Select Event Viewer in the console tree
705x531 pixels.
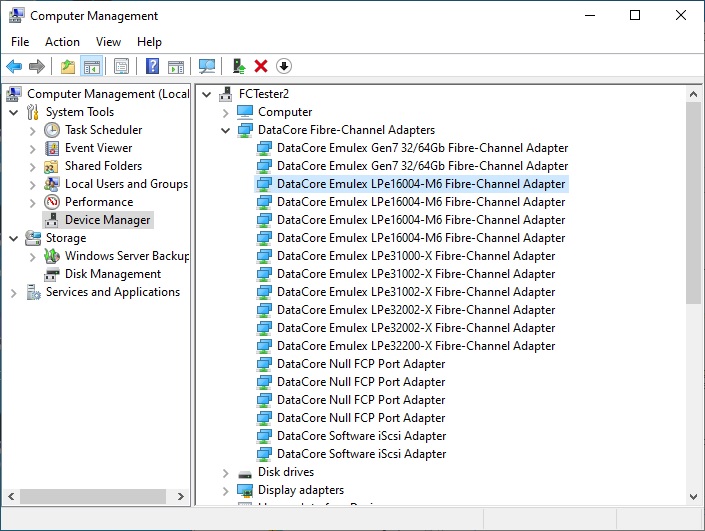98,148
